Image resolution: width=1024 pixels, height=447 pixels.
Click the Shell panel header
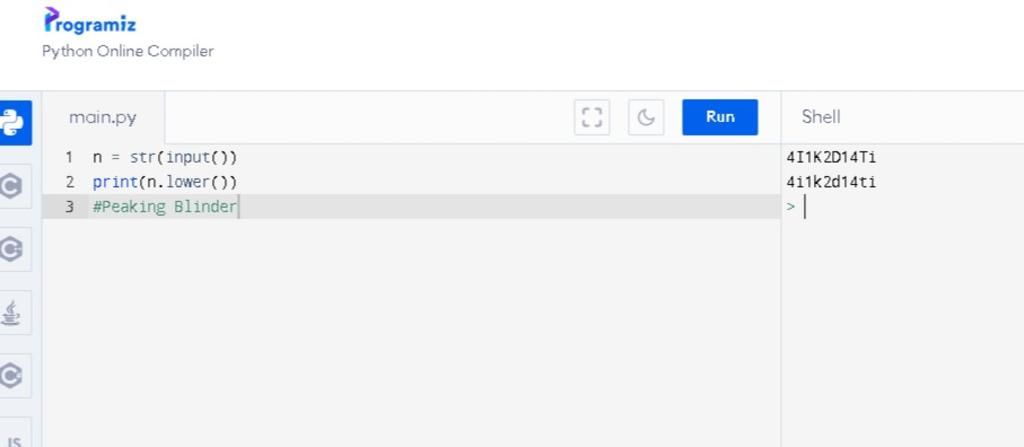821,117
